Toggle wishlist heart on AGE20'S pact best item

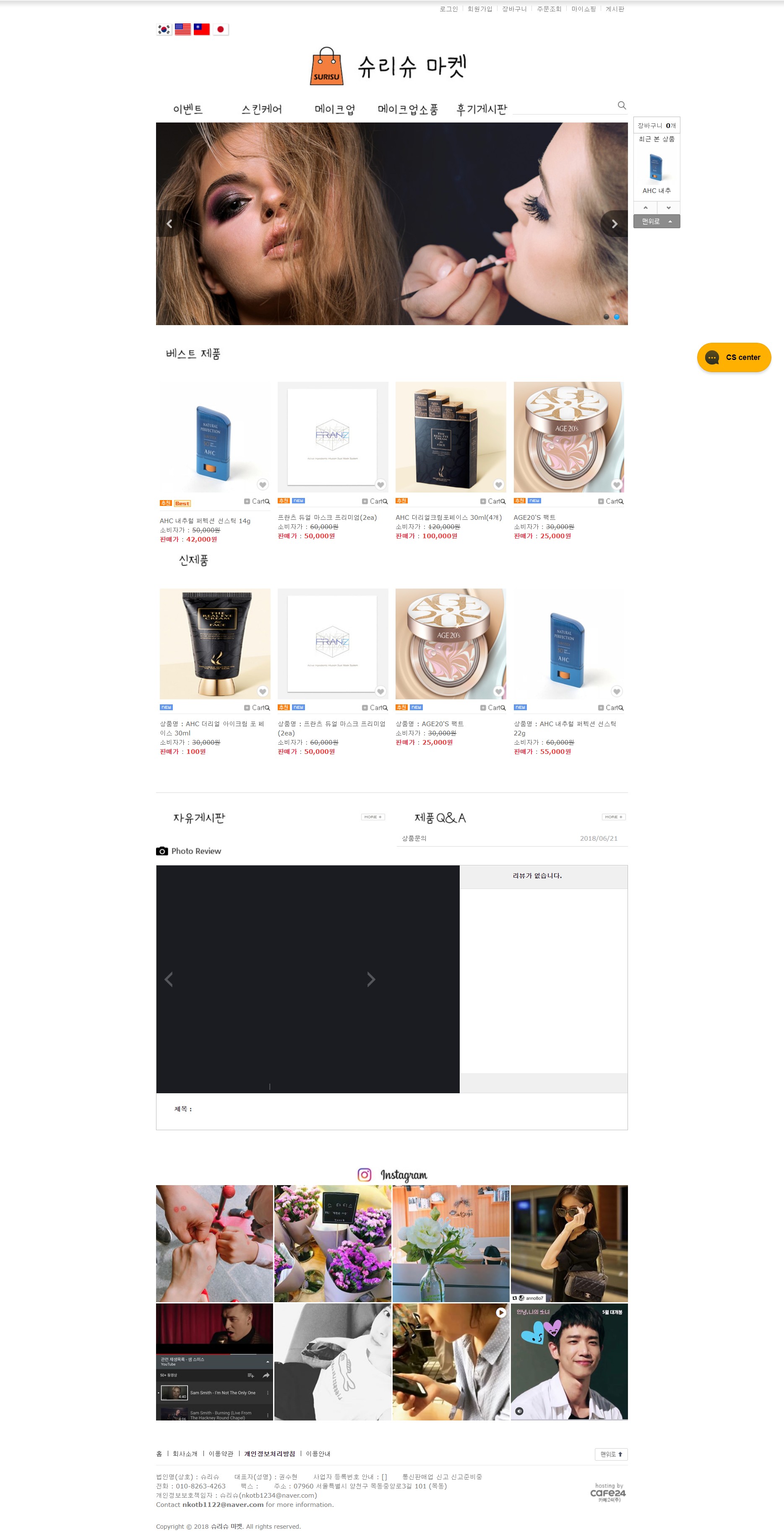click(x=617, y=485)
